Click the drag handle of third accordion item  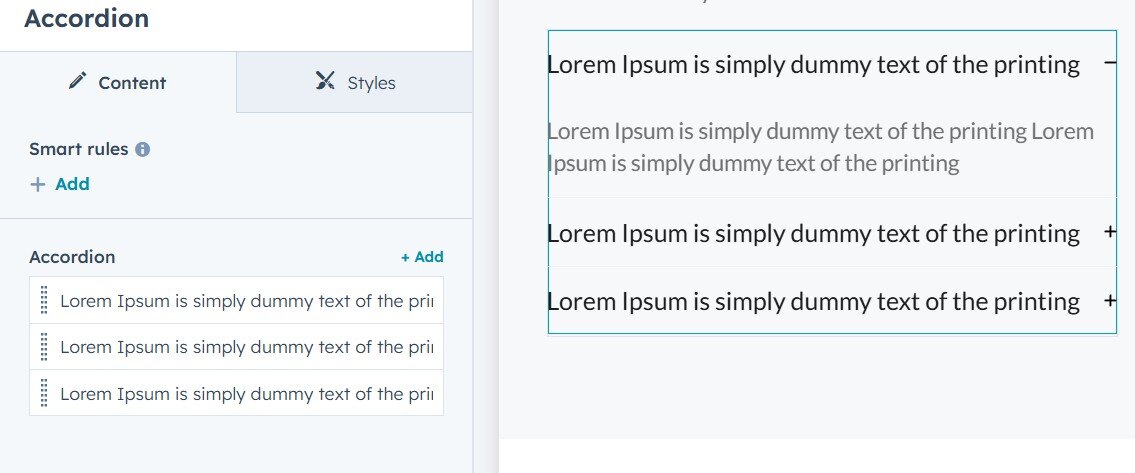(x=44, y=393)
